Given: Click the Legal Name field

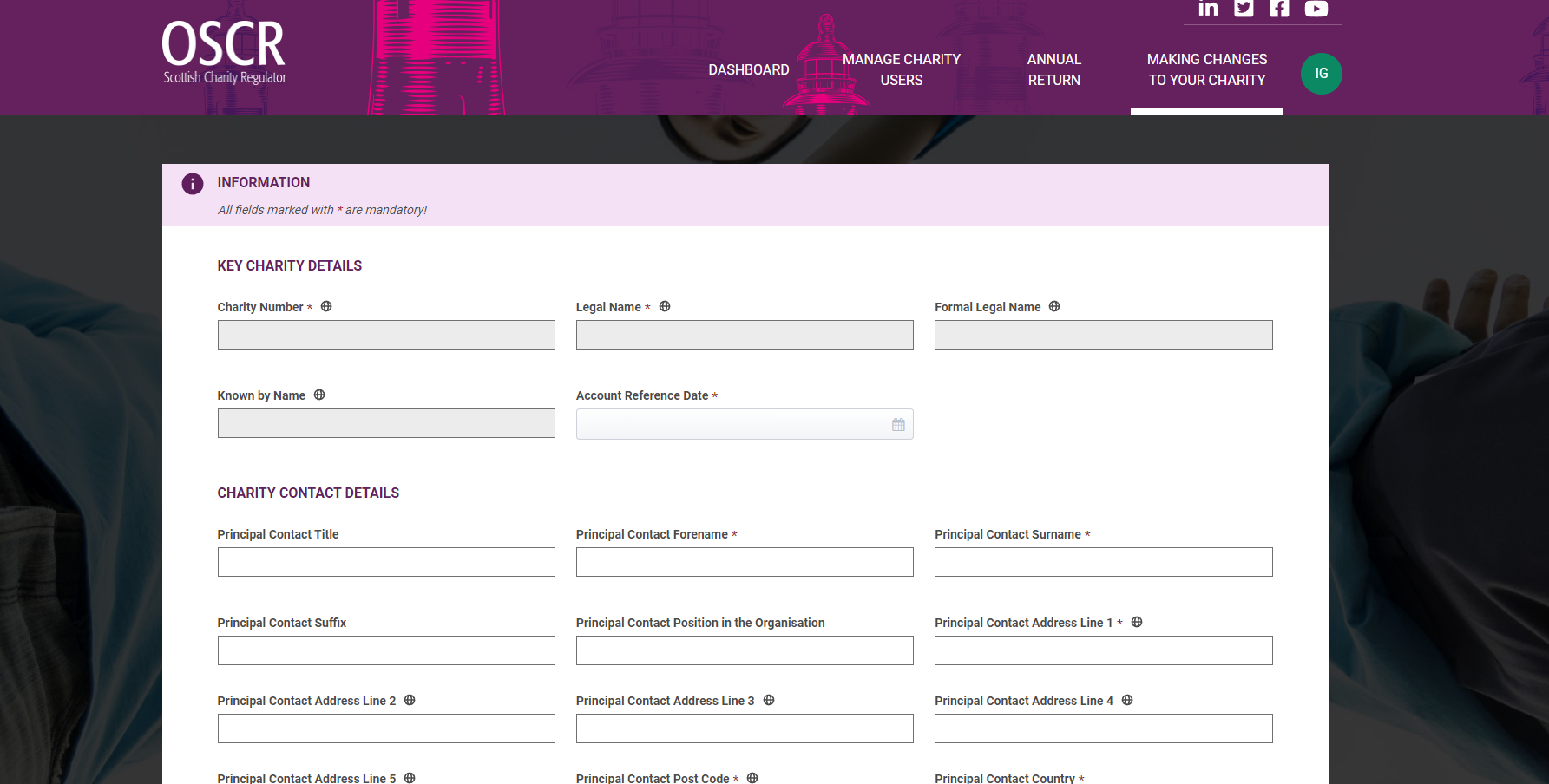Looking at the screenshot, I should click(745, 335).
